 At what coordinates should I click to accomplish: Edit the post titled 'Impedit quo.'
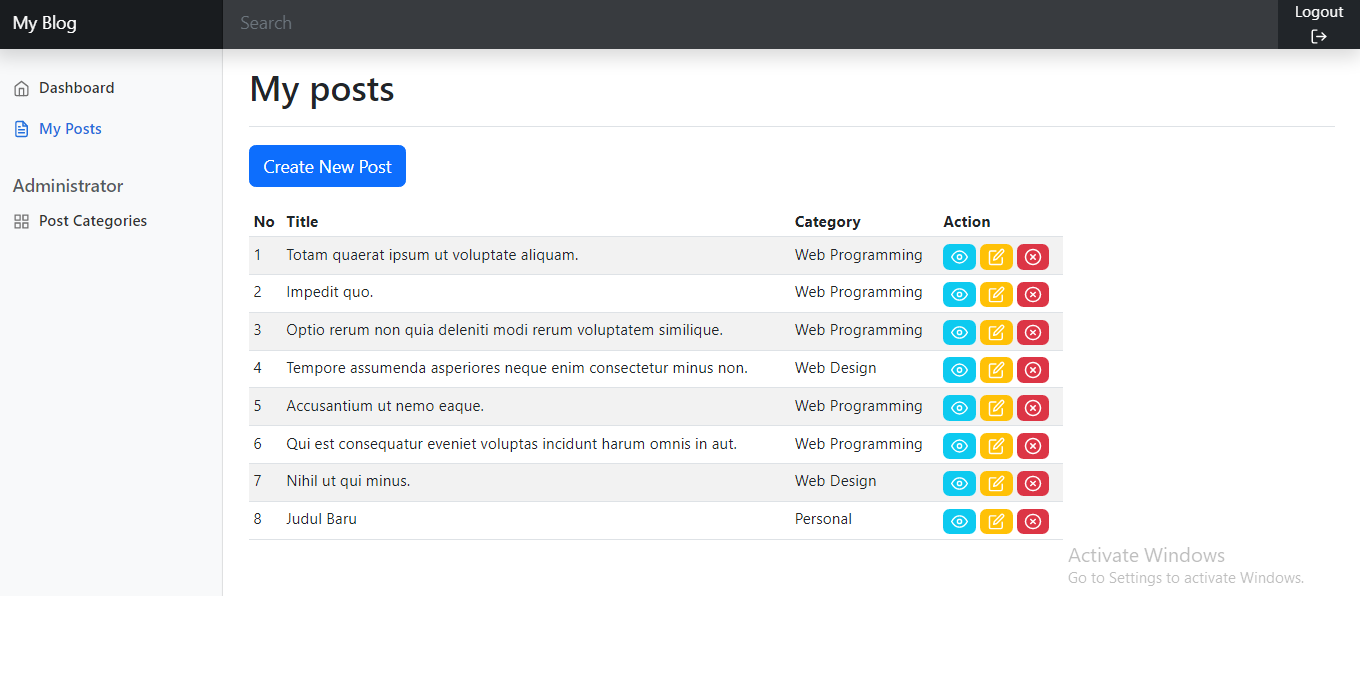point(996,294)
